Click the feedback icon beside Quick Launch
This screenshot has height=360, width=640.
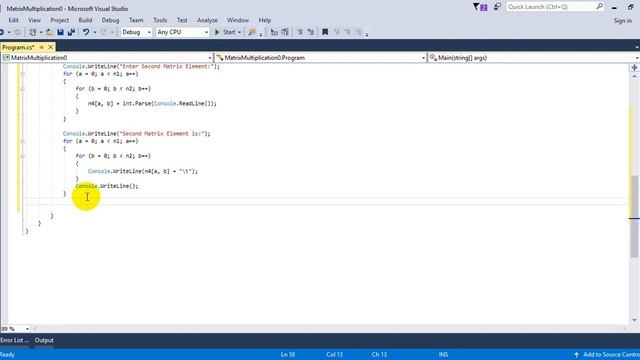pyautogui.click(x=497, y=7)
